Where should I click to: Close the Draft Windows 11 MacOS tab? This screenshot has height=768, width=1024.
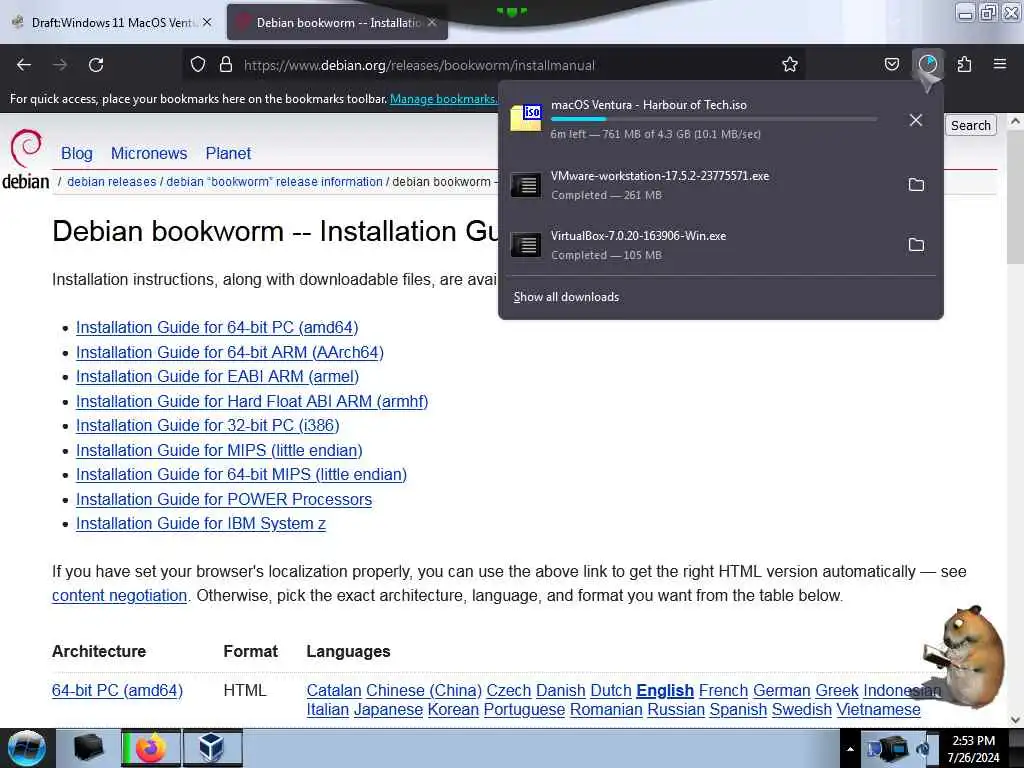[x=207, y=22]
